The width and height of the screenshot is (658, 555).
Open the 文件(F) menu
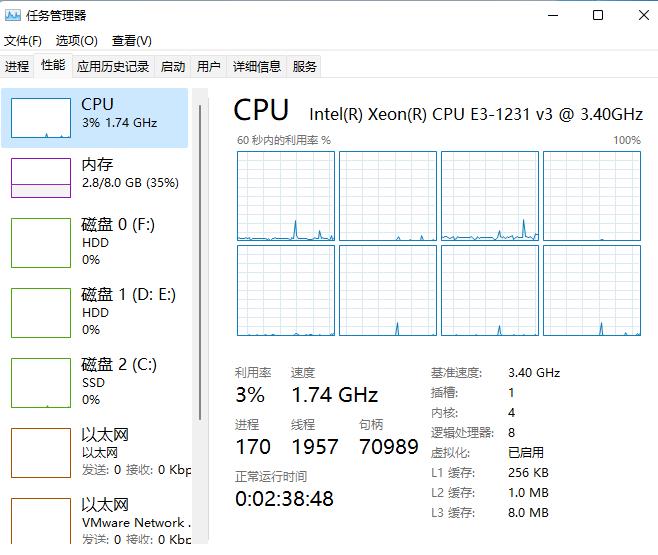point(23,41)
